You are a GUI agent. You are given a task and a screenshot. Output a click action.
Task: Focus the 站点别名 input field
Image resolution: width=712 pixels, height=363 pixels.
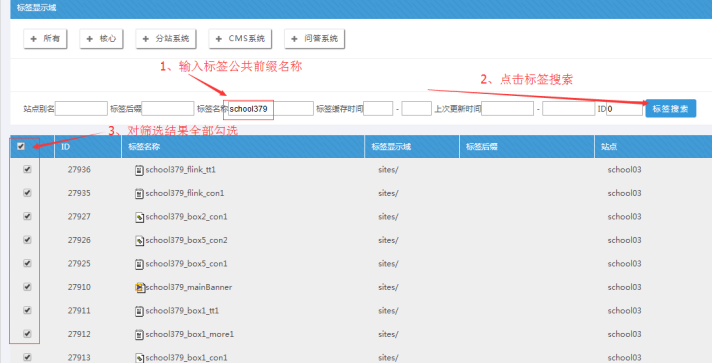click(x=81, y=109)
